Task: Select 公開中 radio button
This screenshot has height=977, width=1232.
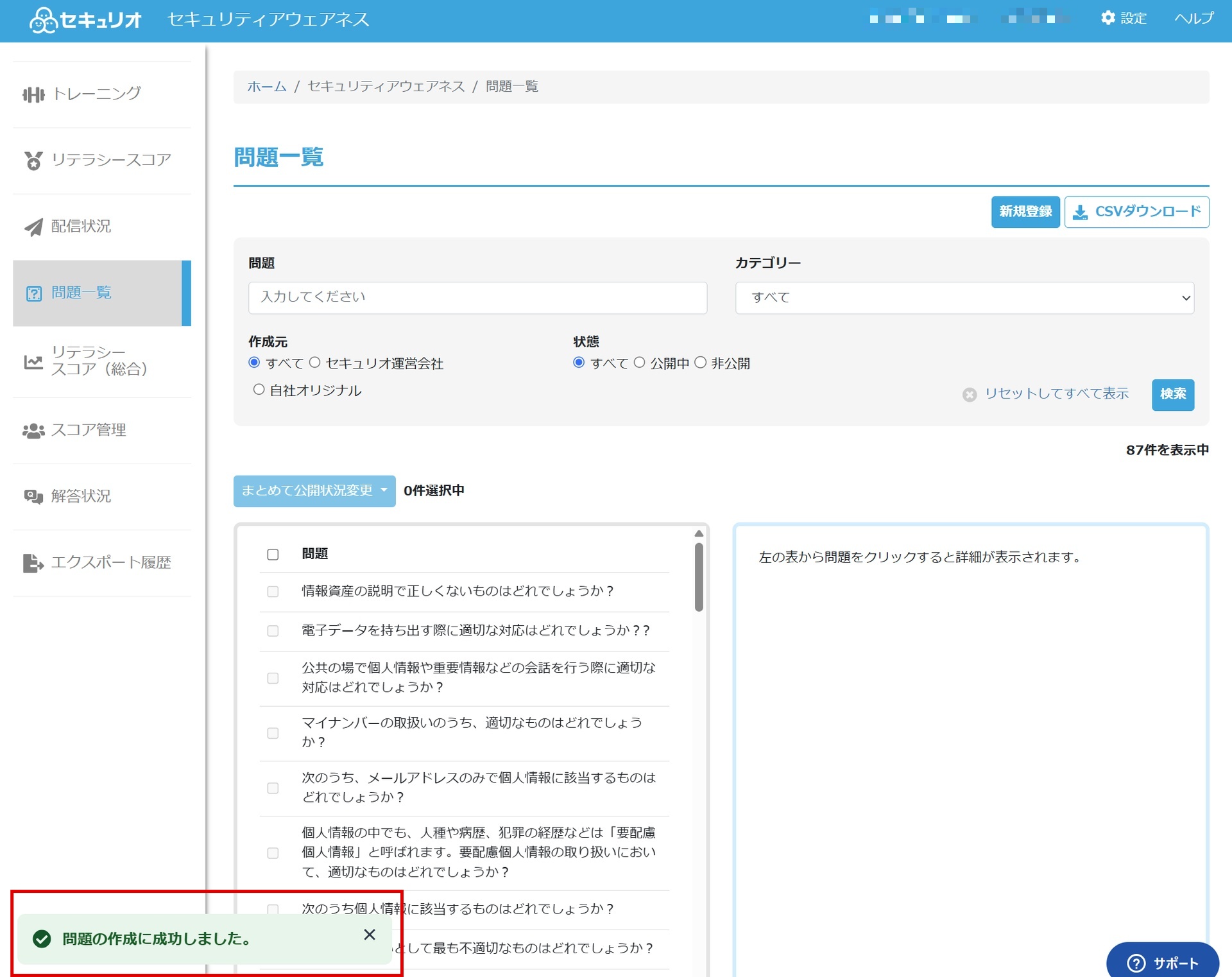Action: click(x=639, y=363)
